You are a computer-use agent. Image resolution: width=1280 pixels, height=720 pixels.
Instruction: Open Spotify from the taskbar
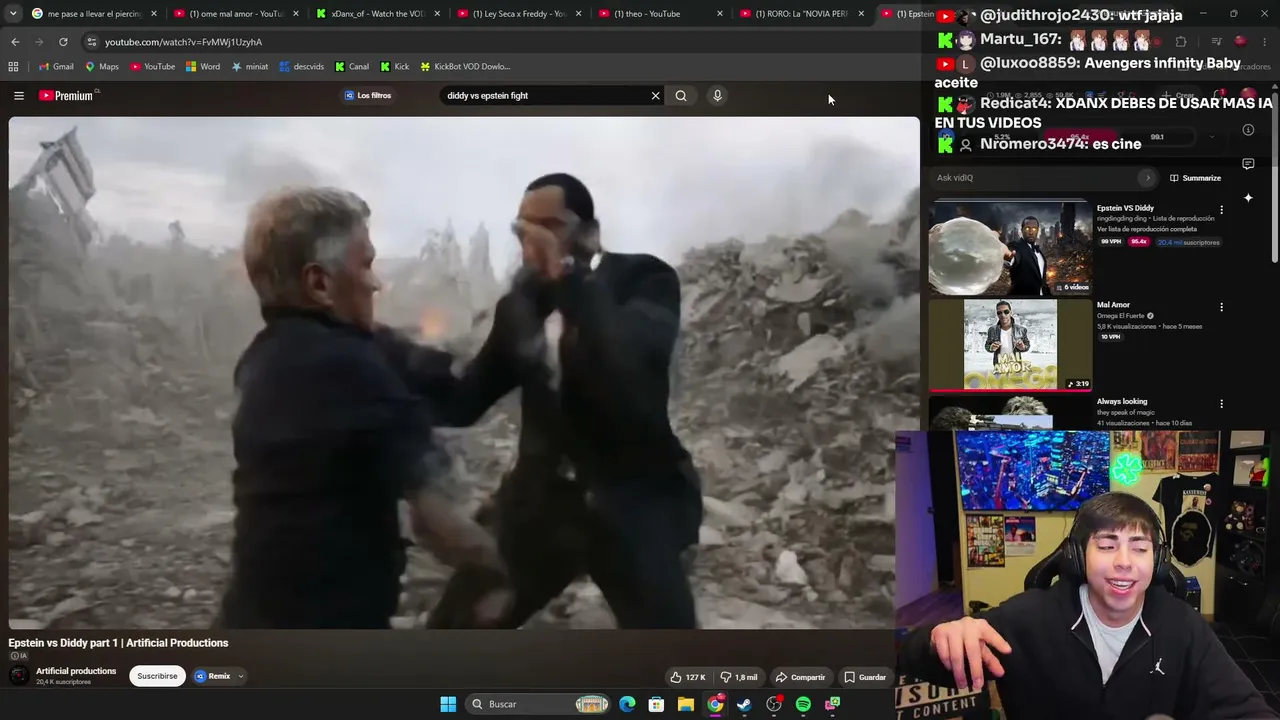coord(803,704)
